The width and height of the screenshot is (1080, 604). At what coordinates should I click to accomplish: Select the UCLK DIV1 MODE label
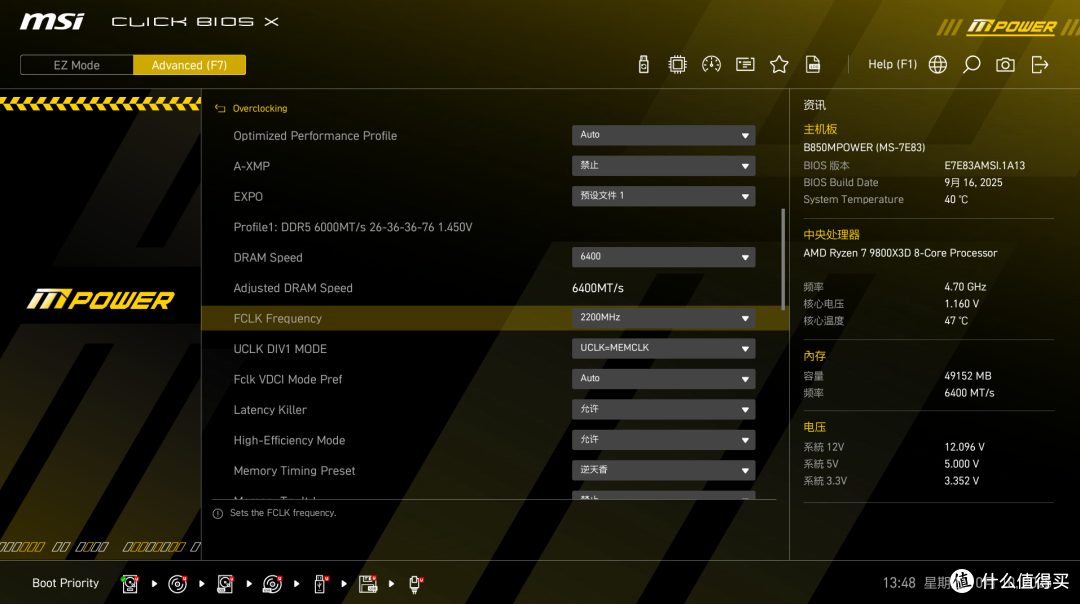pos(280,348)
